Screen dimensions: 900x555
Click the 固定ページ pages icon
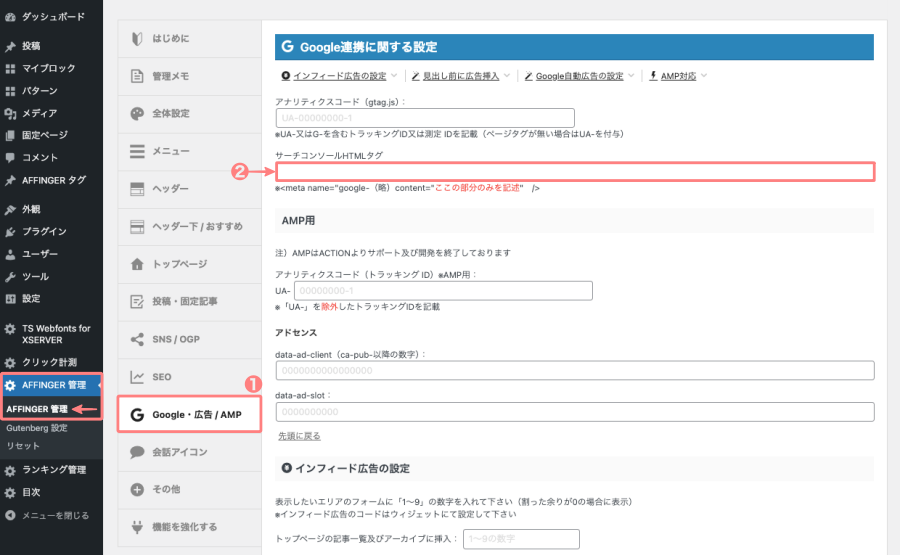[10, 135]
